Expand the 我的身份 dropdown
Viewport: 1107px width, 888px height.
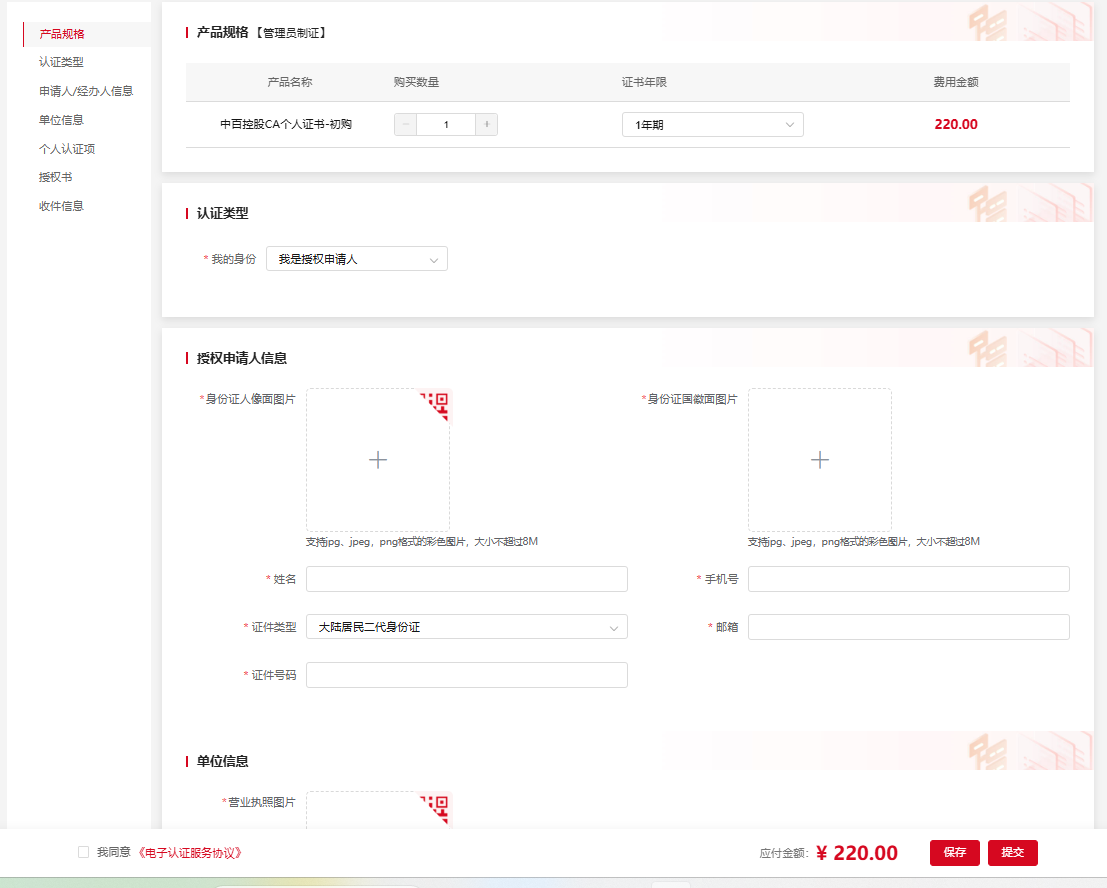coord(357,258)
